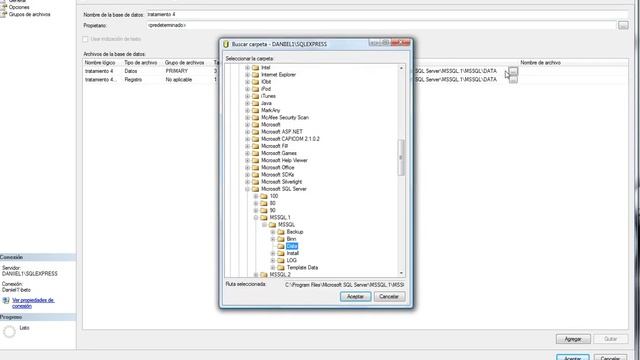Click the PRIMARY file group cell
This screenshot has height=360, width=640.
click(x=176, y=71)
